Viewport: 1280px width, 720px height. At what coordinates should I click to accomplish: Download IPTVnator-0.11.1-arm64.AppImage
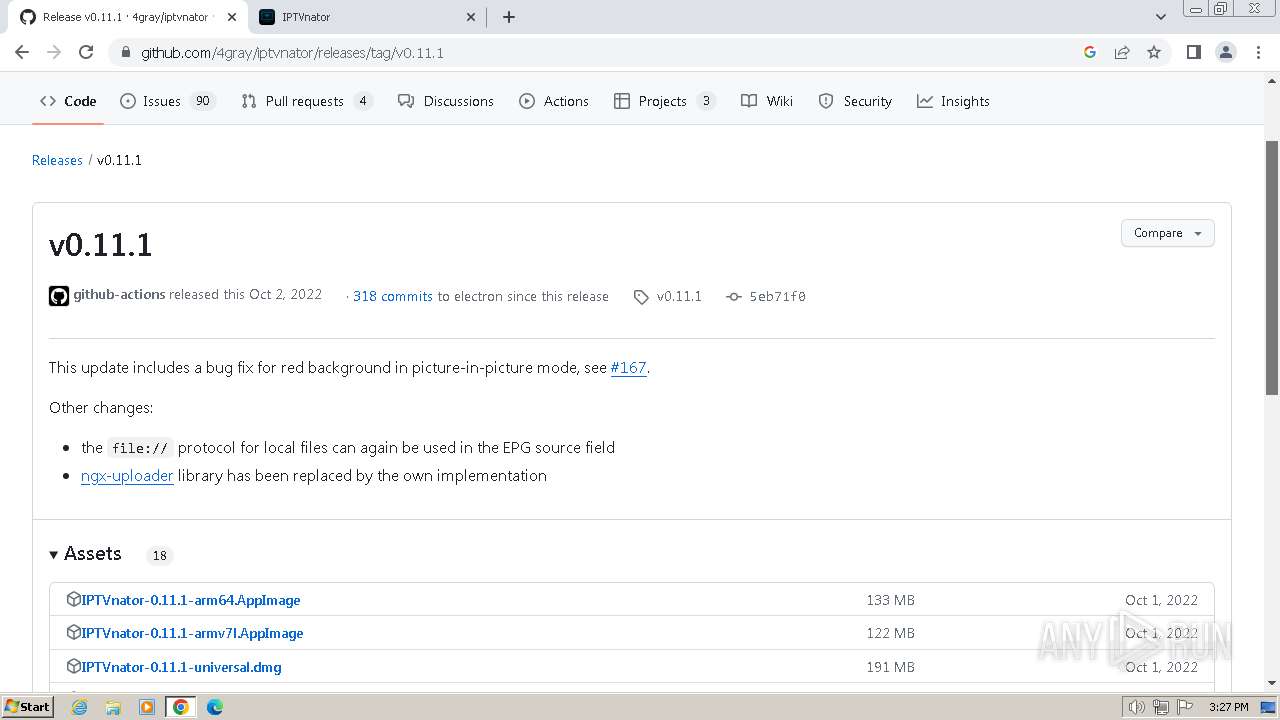coord(191,600)
